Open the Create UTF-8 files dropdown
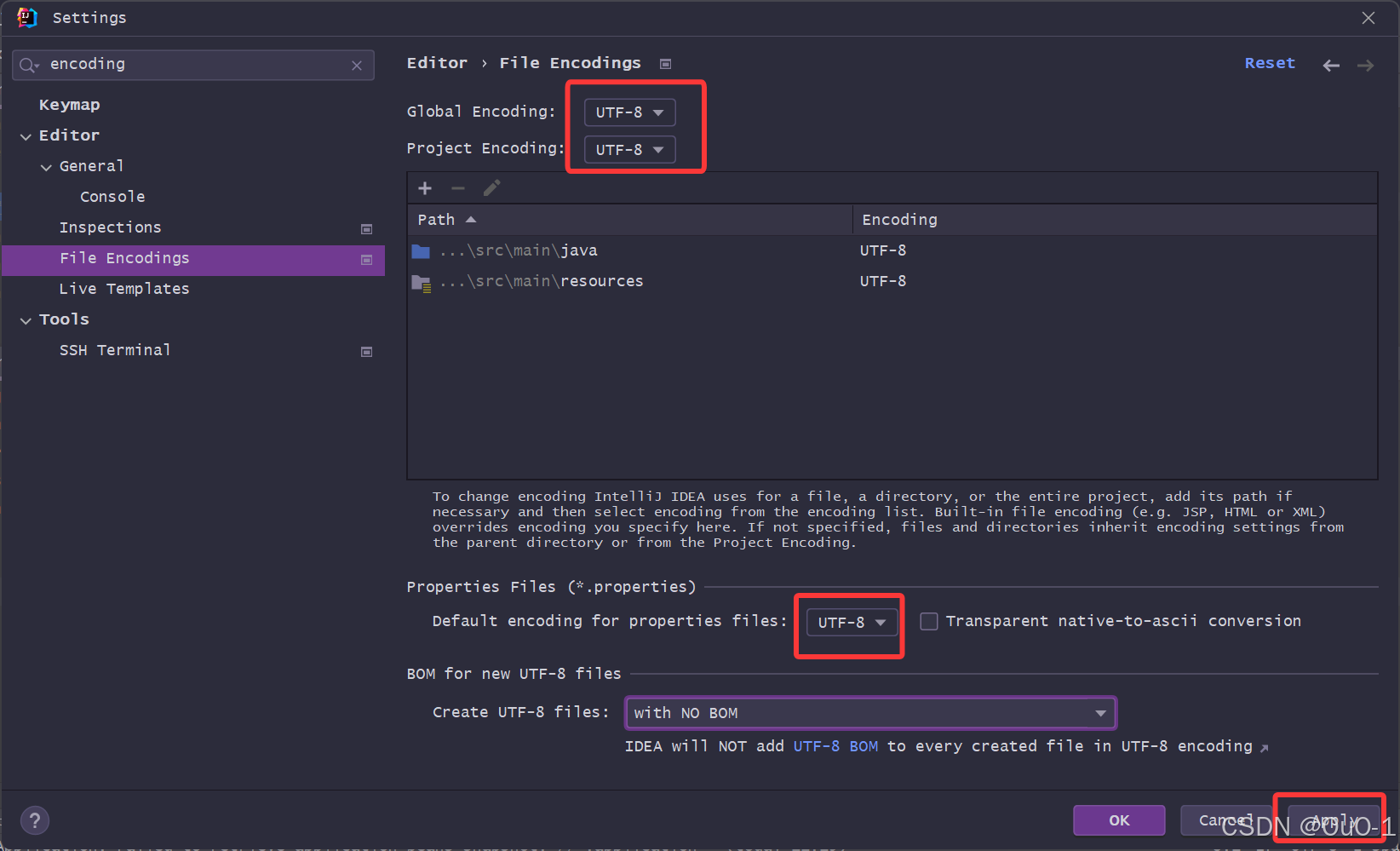1400x851 pixels. pyautogui.click(x=869, y=713)
